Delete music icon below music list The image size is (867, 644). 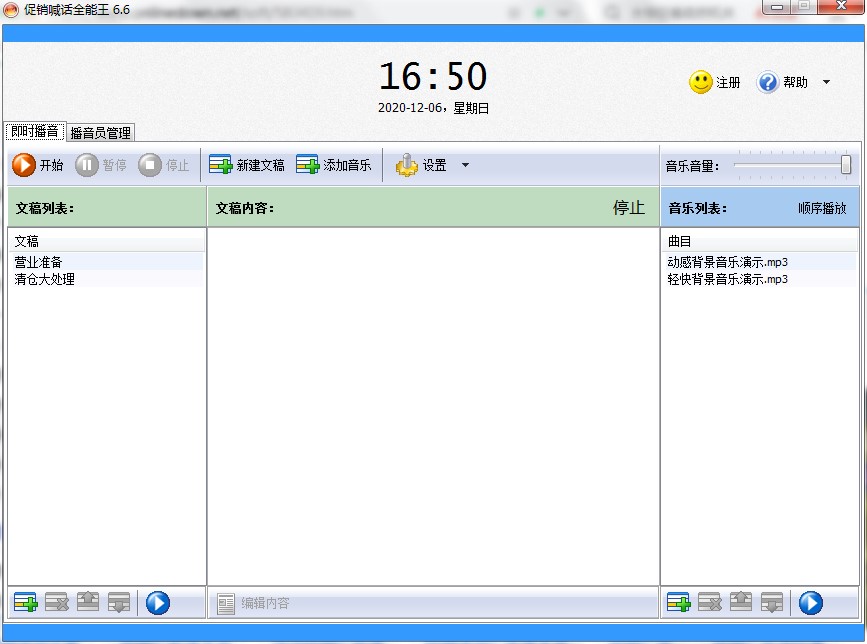coord(709,603)
